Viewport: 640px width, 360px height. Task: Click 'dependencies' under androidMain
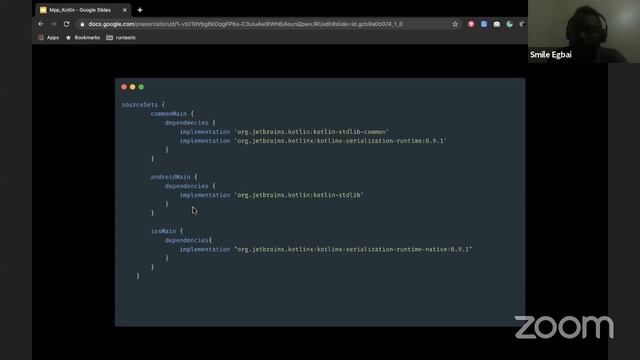(187, 186)
